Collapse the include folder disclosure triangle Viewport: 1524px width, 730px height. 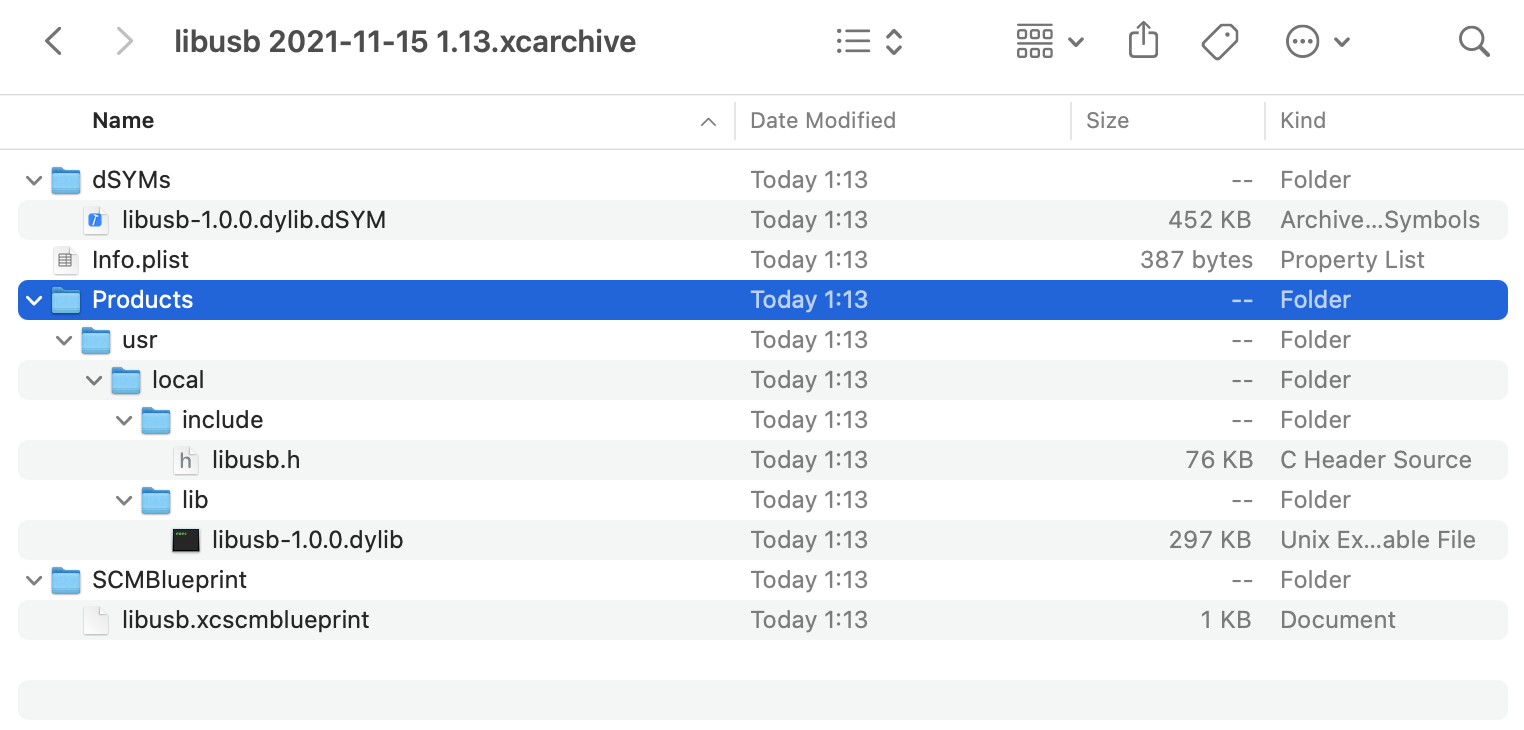(x=124, y=420)
